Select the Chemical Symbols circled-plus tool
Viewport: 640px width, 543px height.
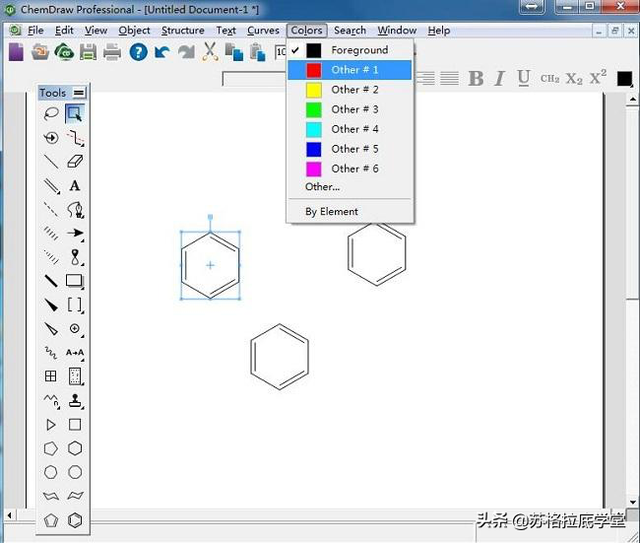75,329
